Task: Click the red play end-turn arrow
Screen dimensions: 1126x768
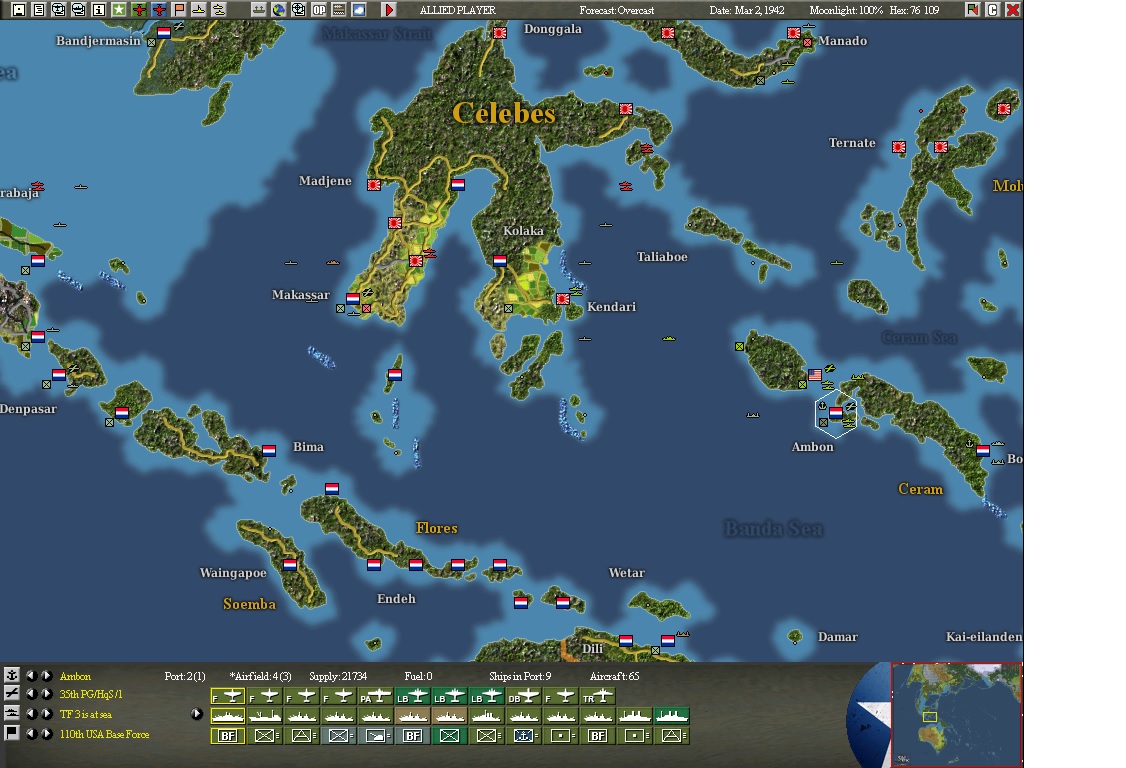Action: tap(388, 10)
